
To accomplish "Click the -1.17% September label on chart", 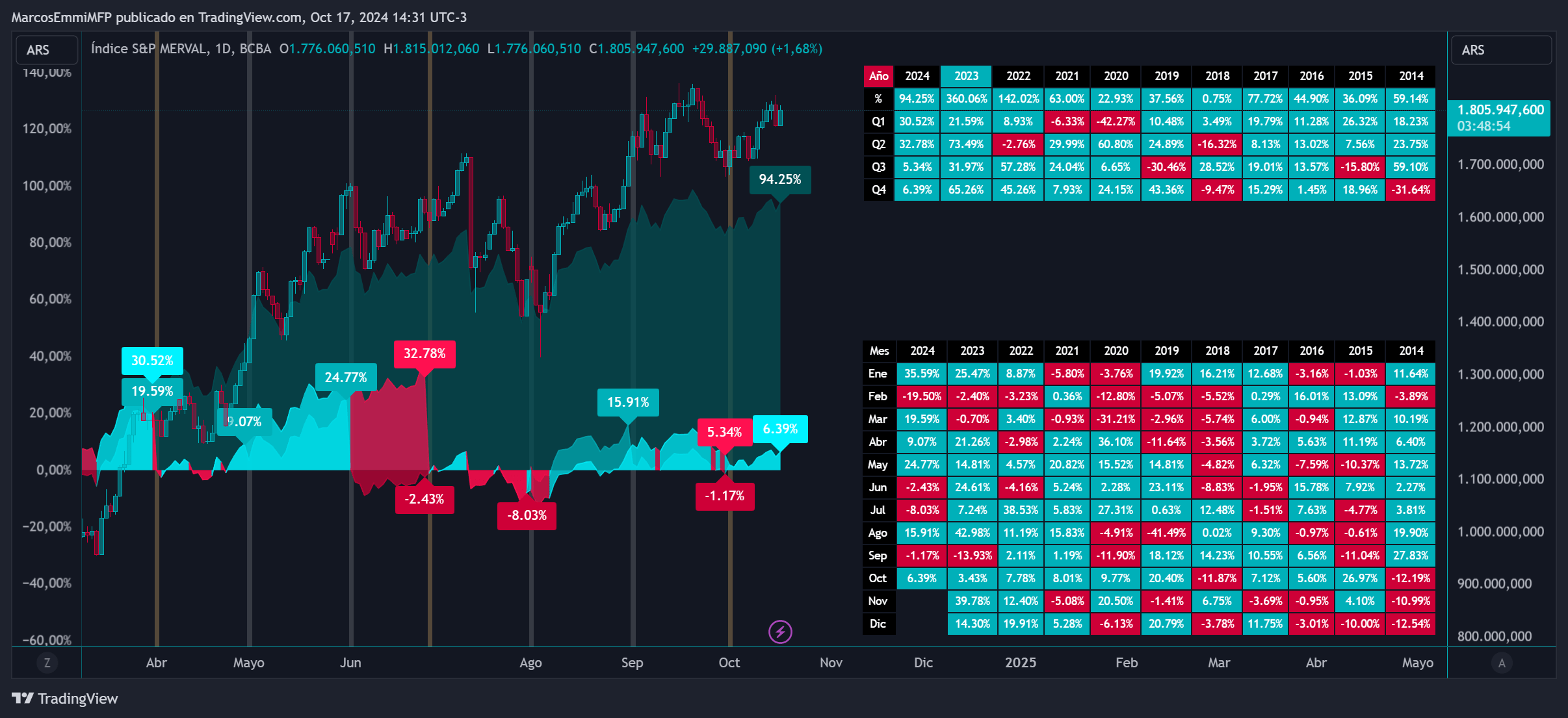I will coord(725,496).
